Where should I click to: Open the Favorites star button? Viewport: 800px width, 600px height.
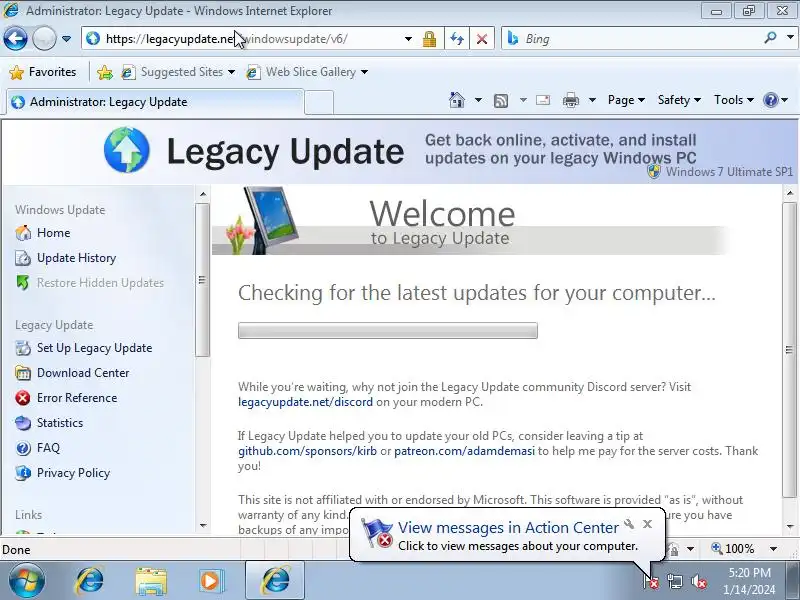click(x=43, y=72)
